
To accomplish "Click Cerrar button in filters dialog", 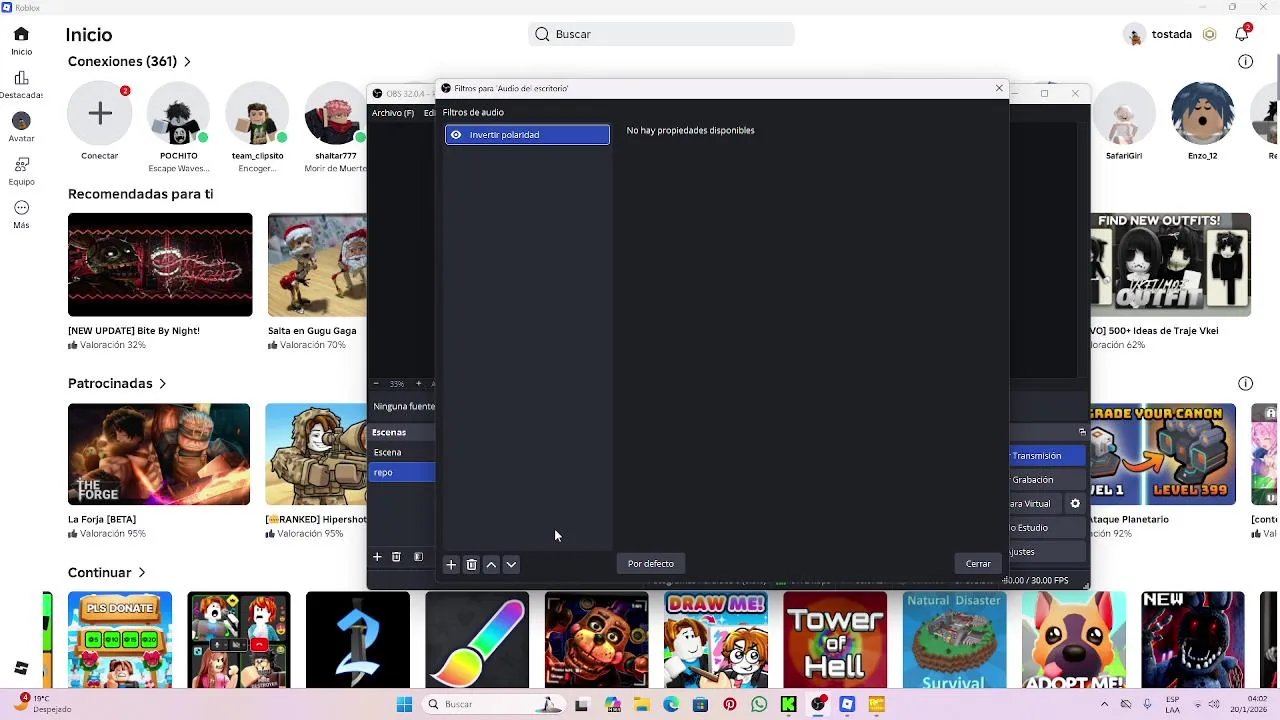I will point(978,564).
